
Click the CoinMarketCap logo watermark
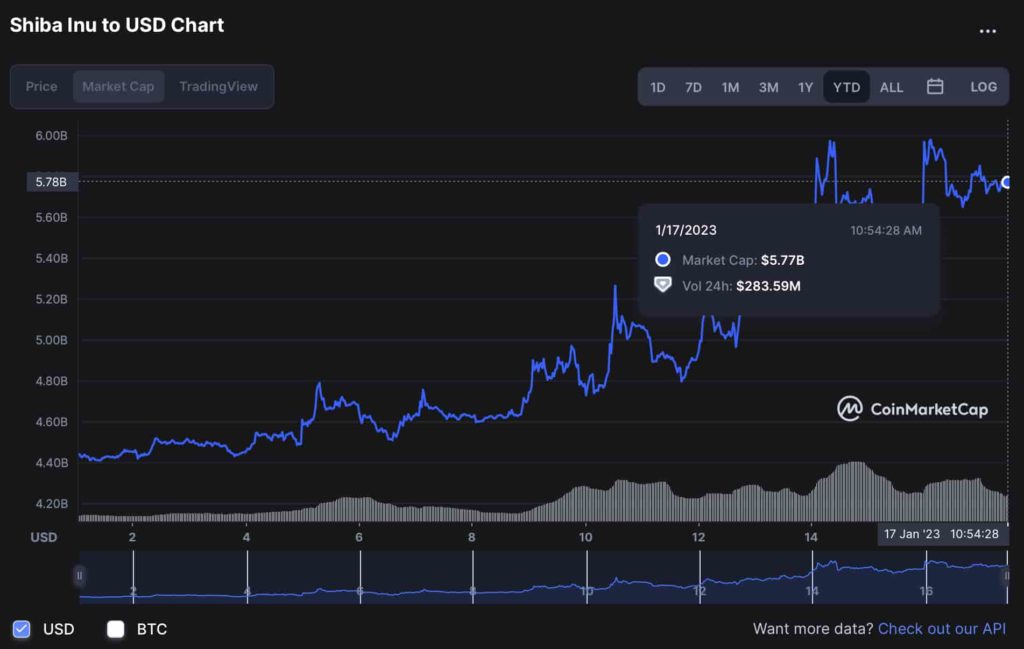pos(911,409)
